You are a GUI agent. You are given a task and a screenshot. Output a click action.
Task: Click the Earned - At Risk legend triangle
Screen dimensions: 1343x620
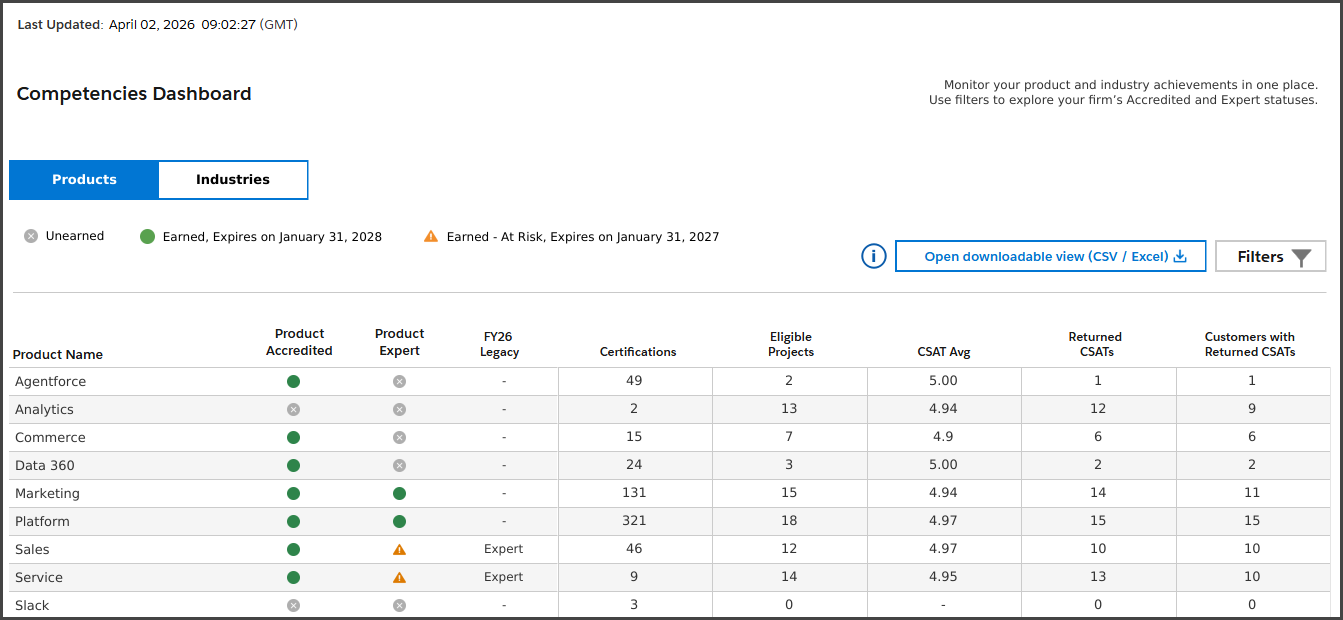[x=431, y=236]
